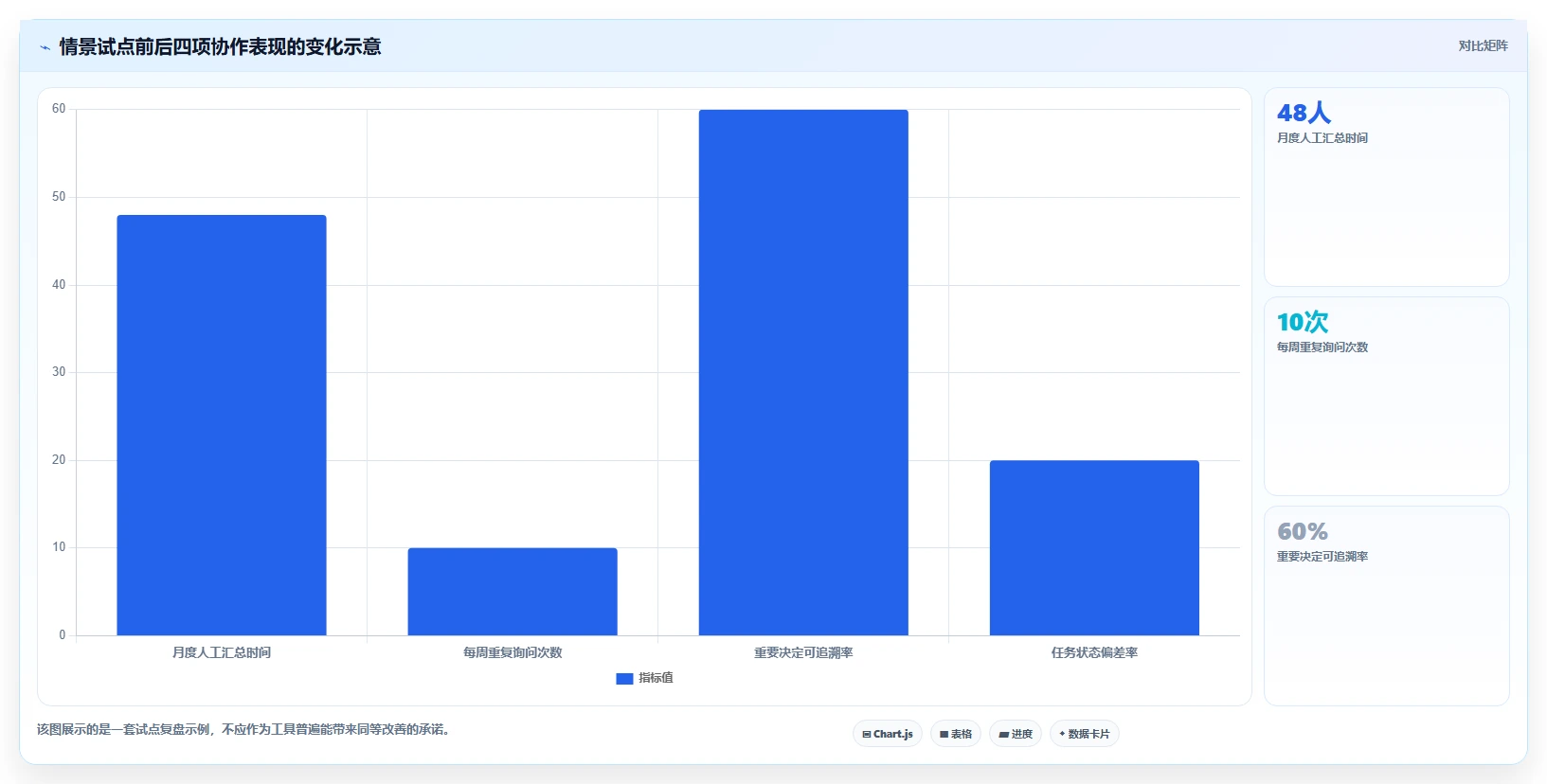
Task: Click the chart icon beside the title
Action: coord(45,47)
